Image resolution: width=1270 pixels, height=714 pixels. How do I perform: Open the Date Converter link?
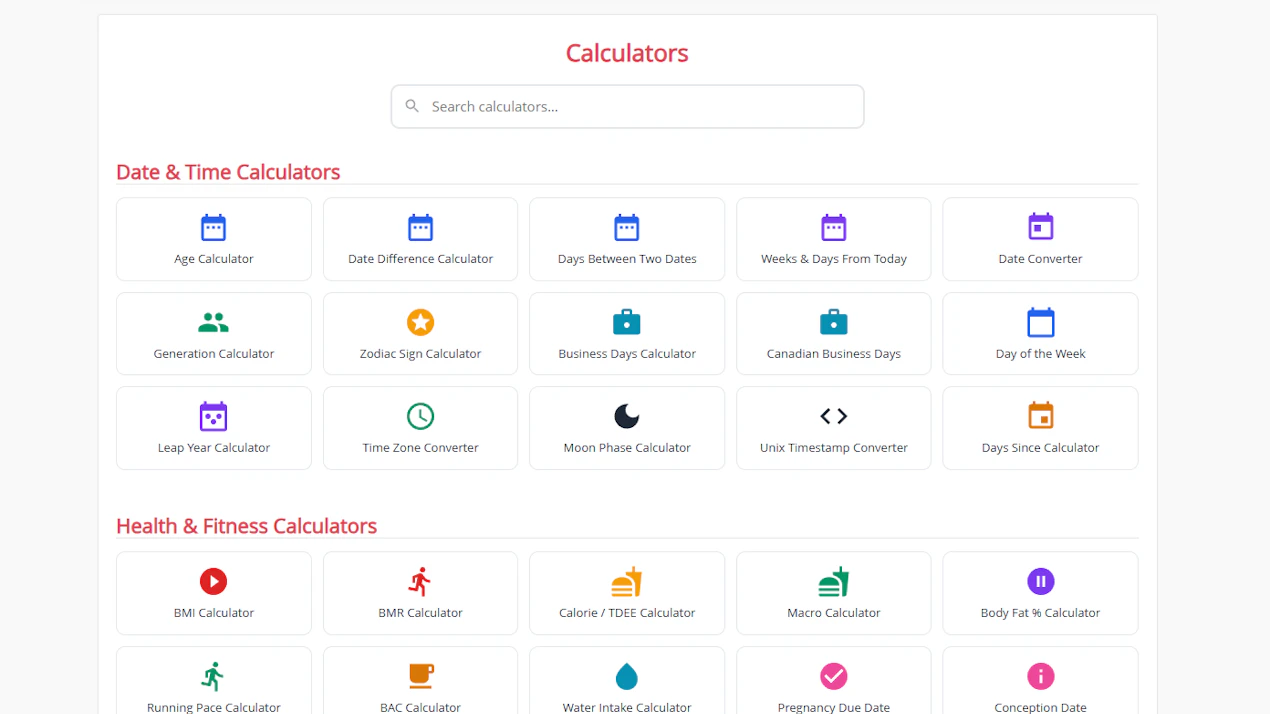[x=1041, y=239]
